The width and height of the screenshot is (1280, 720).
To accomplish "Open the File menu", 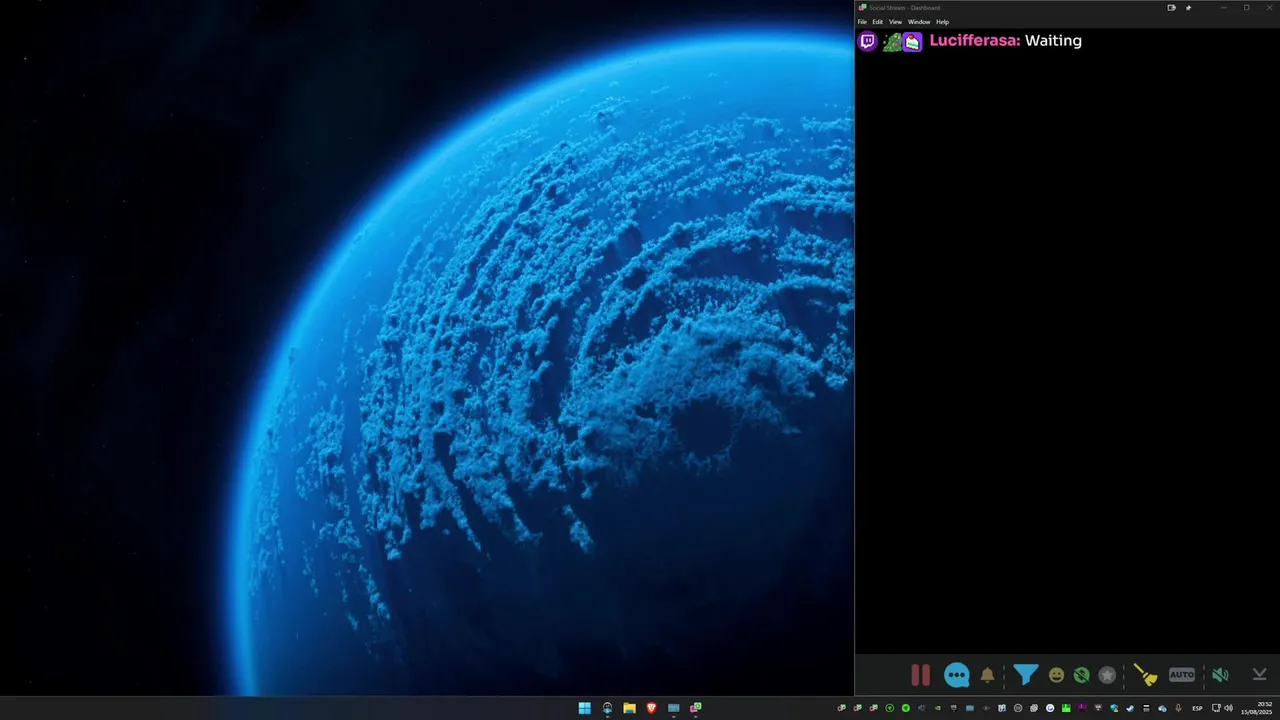I will tap(862, 22).
